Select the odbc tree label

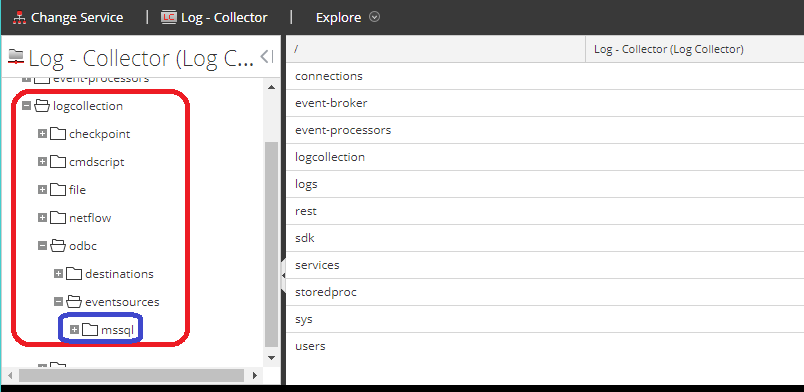point(83,246)
